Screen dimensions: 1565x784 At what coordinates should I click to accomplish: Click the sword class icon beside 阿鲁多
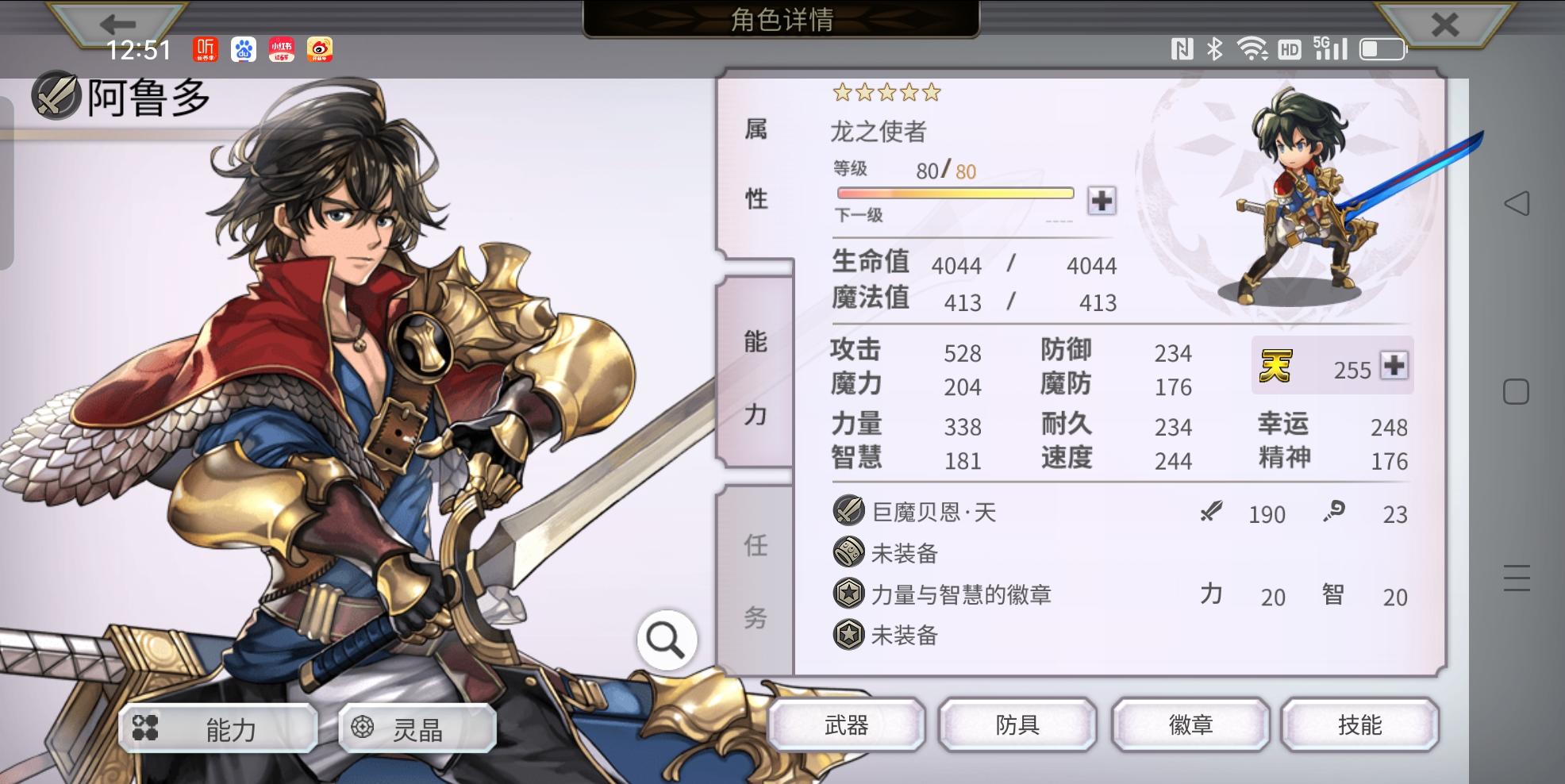point(56,96)
